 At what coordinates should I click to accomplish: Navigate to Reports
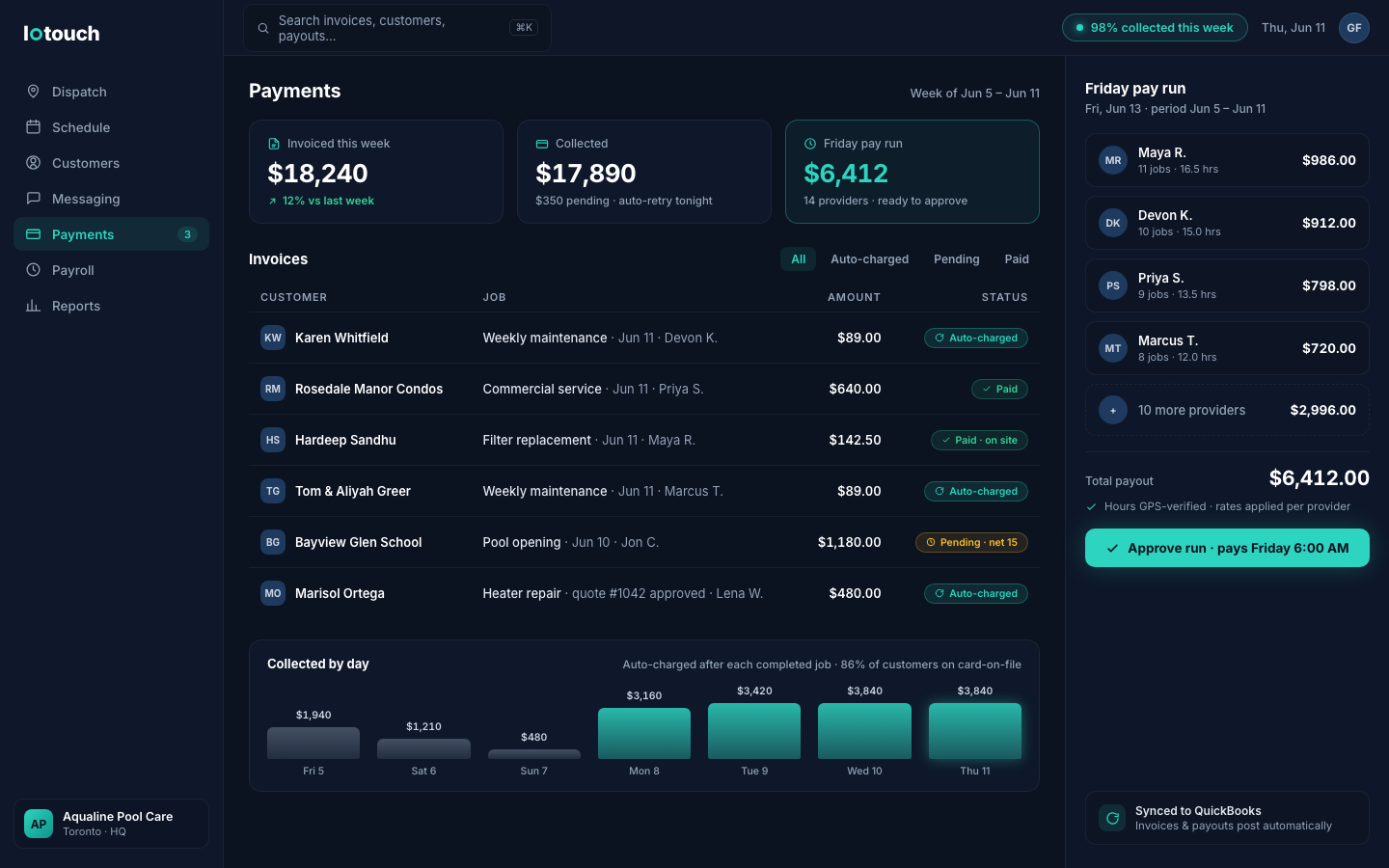[x=111, y=306]
